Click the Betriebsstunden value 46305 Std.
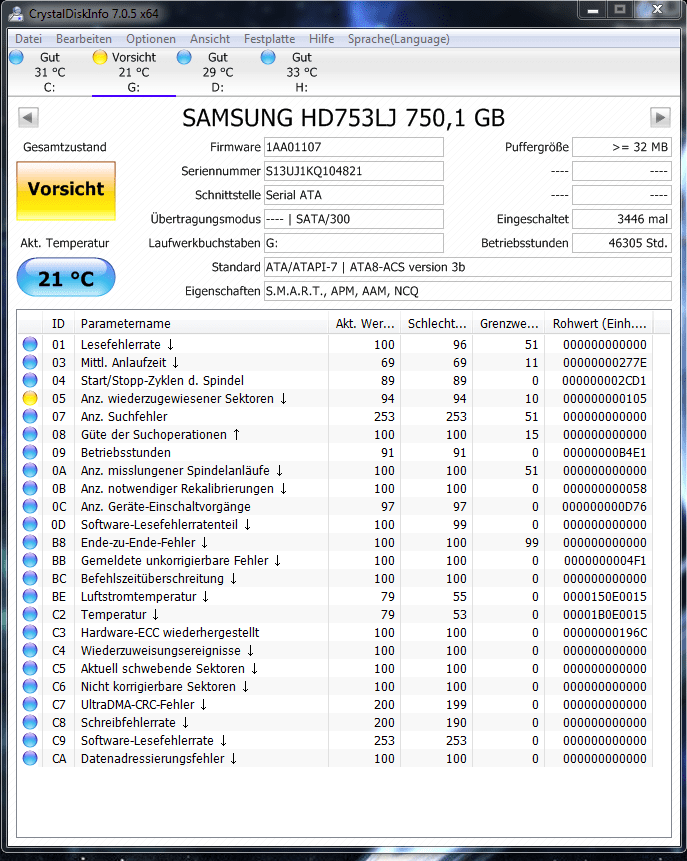 click(x=622, y=243)
